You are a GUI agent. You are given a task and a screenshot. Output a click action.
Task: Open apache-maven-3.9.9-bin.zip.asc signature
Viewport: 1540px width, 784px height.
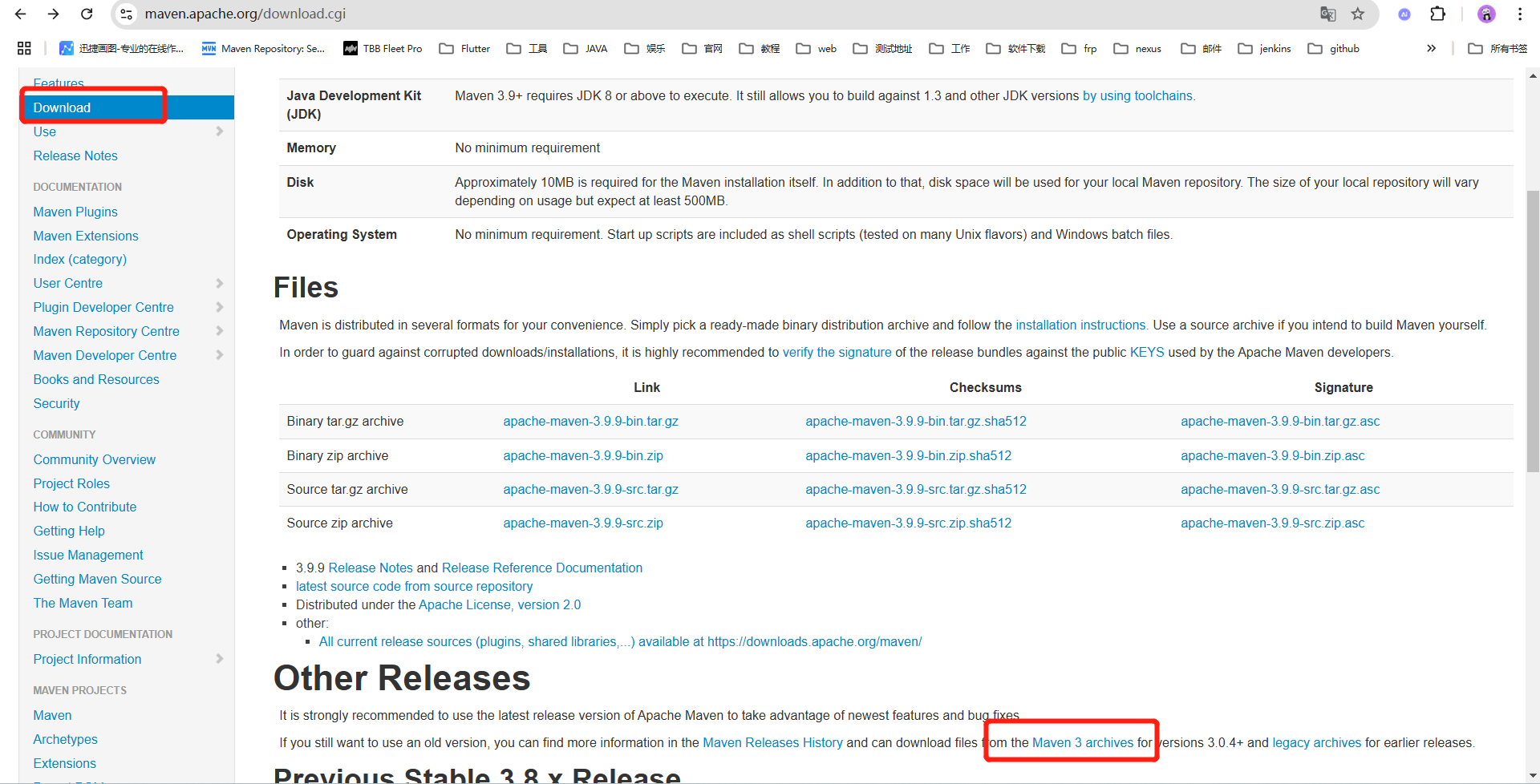[x=1273, y=455]
